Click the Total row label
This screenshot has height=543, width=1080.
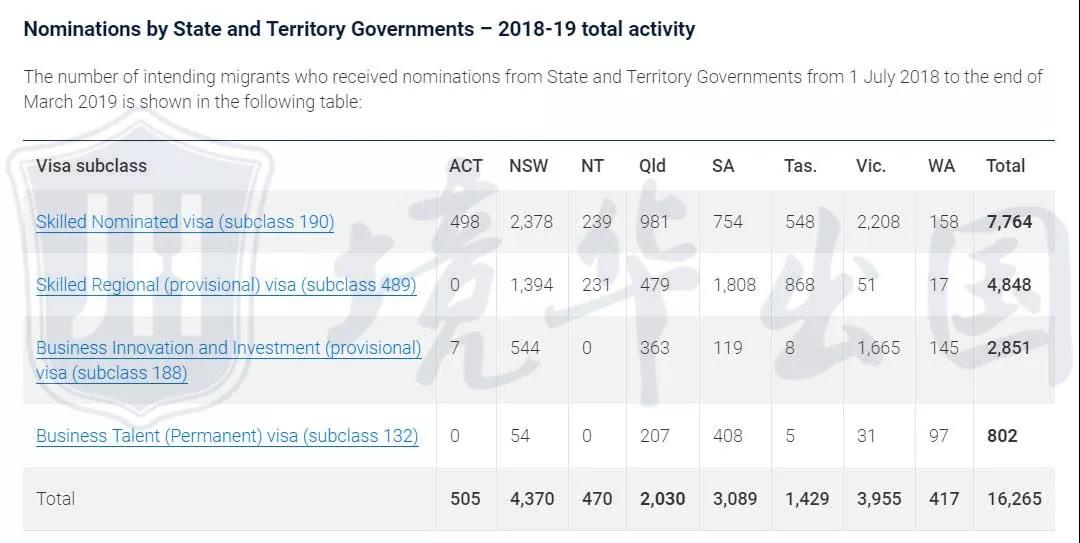[56, 498]
